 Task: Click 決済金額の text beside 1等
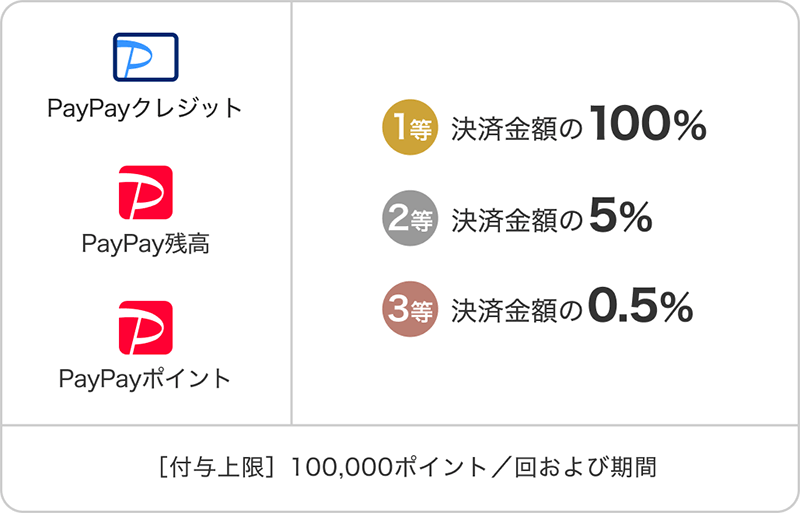(x=517, y=130)
